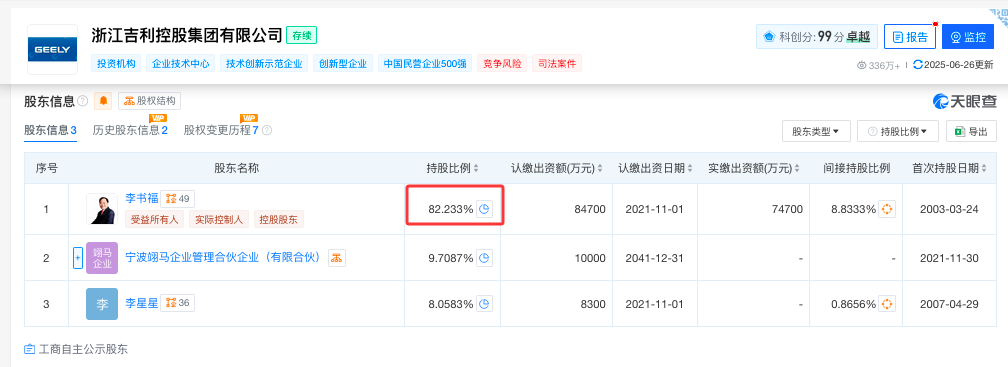Image resolution: width=1008 pixels, height=367 pixels.
Task: Open the 报告 report button
Action: 910,37
